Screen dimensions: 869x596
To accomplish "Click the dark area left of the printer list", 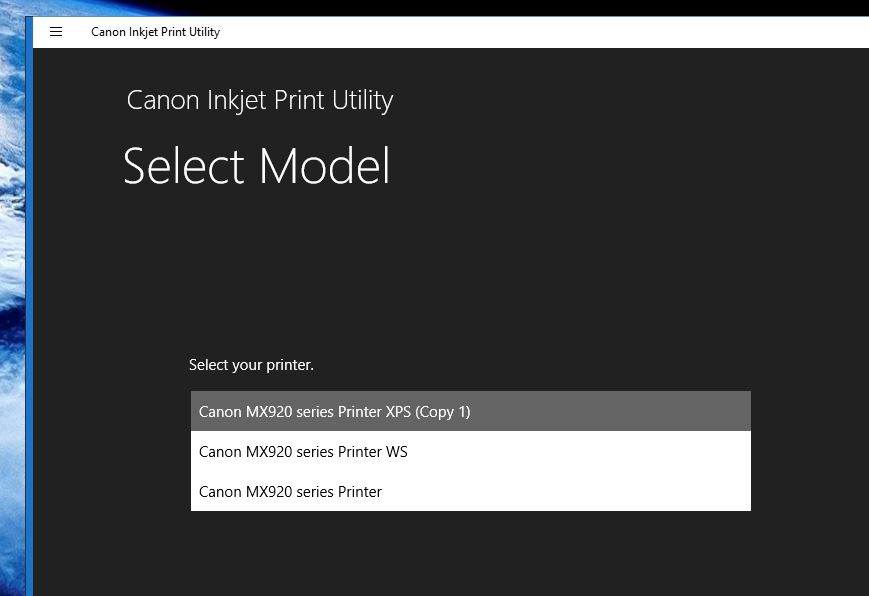I will [x=111, y=451].
